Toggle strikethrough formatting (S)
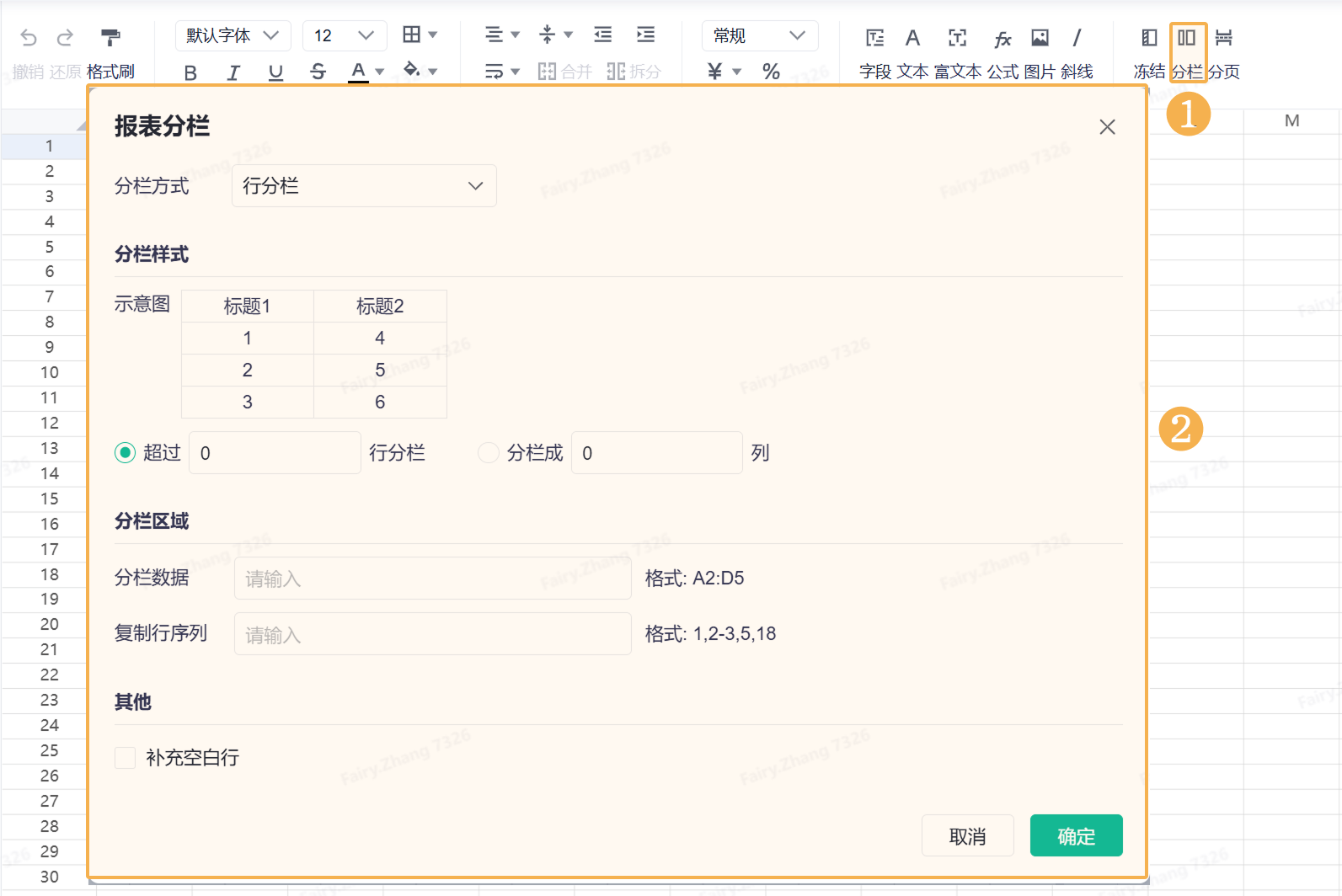 [318, 72]
